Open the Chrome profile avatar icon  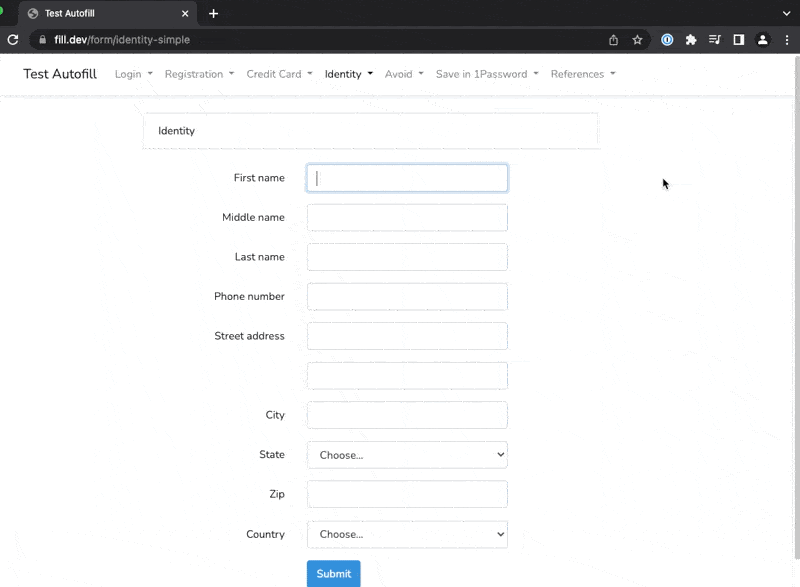click(763, 40)
